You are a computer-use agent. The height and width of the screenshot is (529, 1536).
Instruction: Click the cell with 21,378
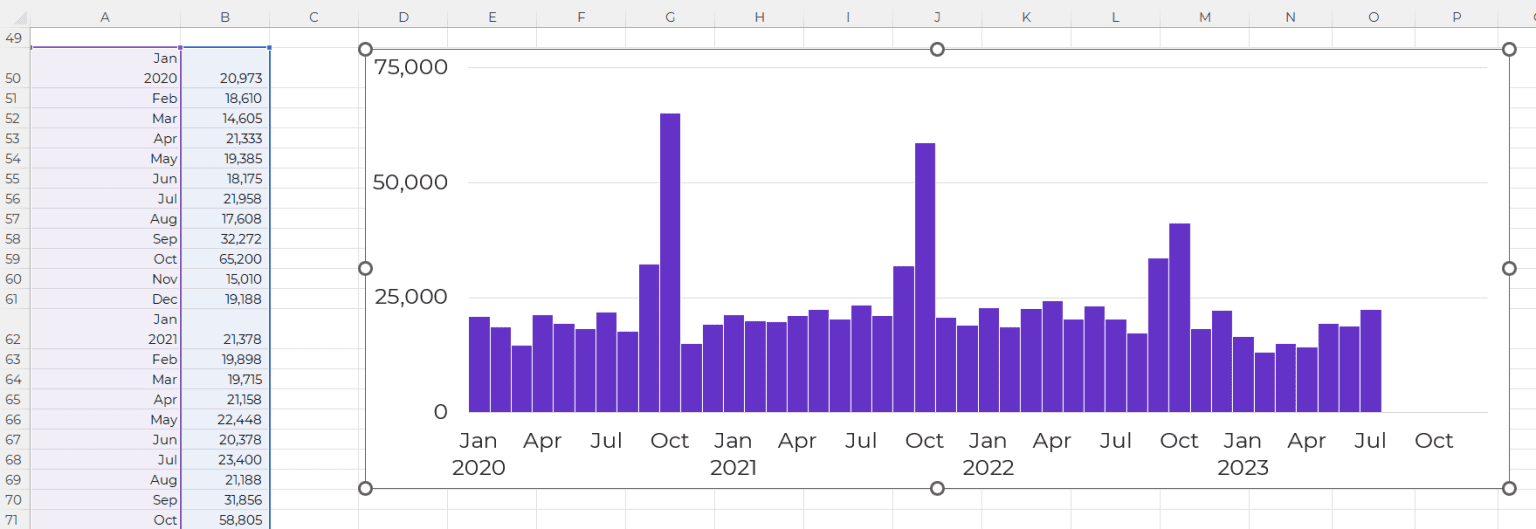click(225, 329)
